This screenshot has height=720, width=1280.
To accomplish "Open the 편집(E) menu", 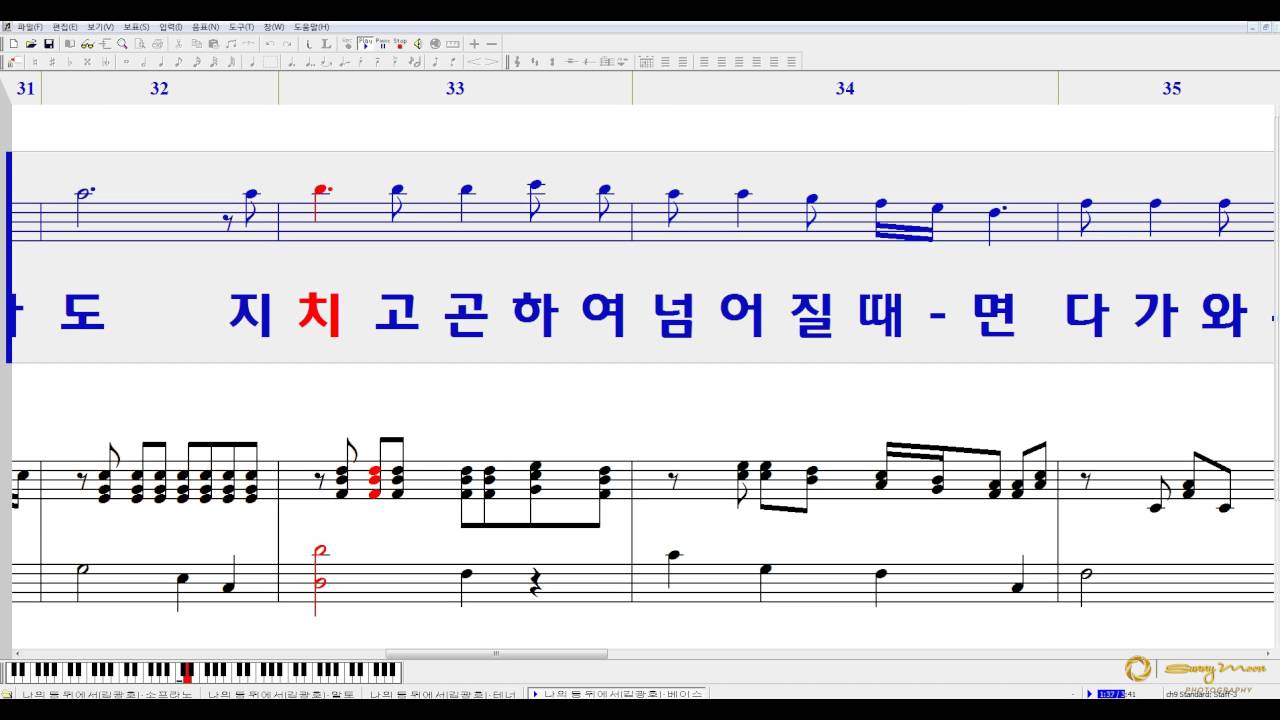I will 65,27.
